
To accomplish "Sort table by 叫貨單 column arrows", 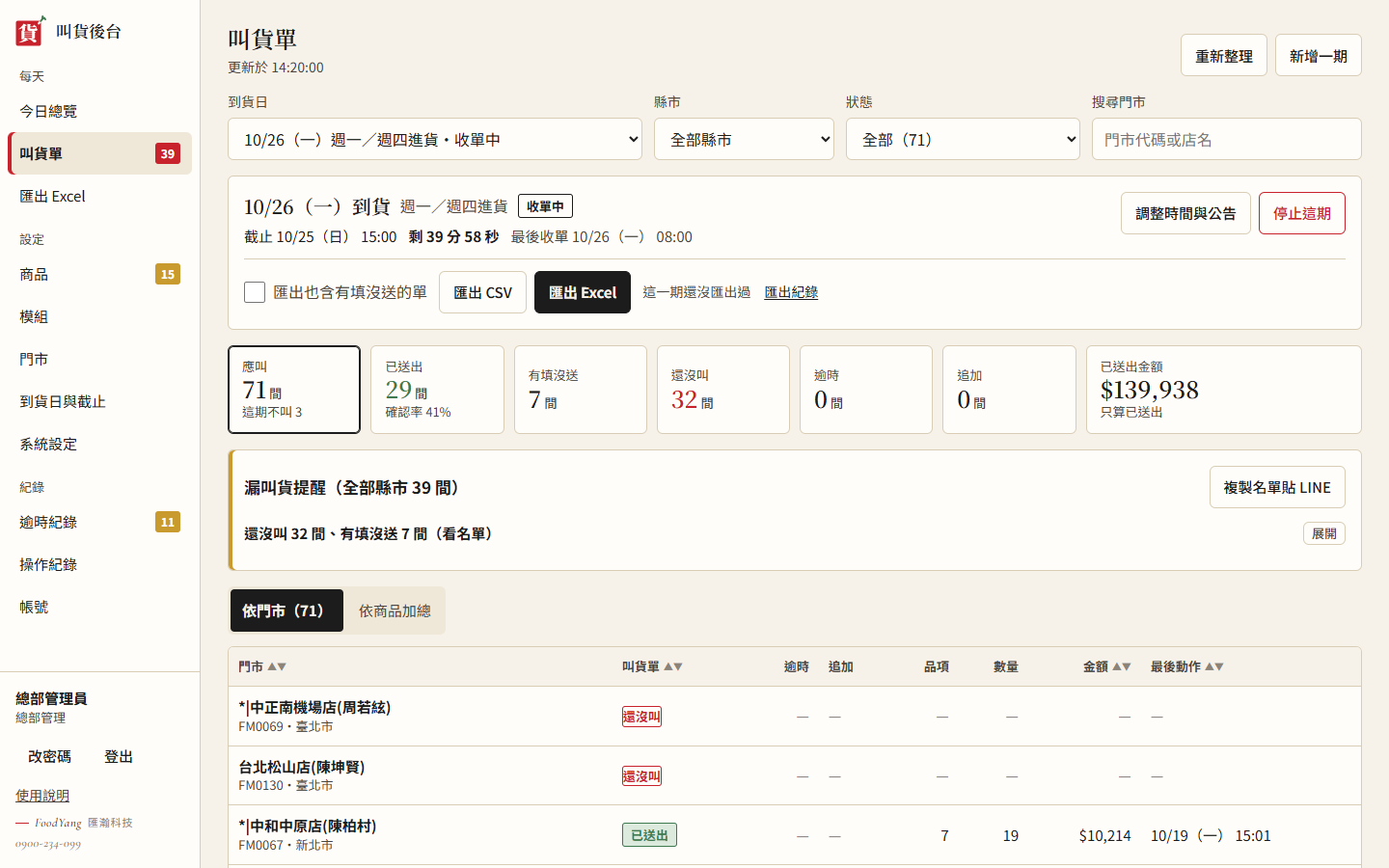I will (x=673, y=666).
